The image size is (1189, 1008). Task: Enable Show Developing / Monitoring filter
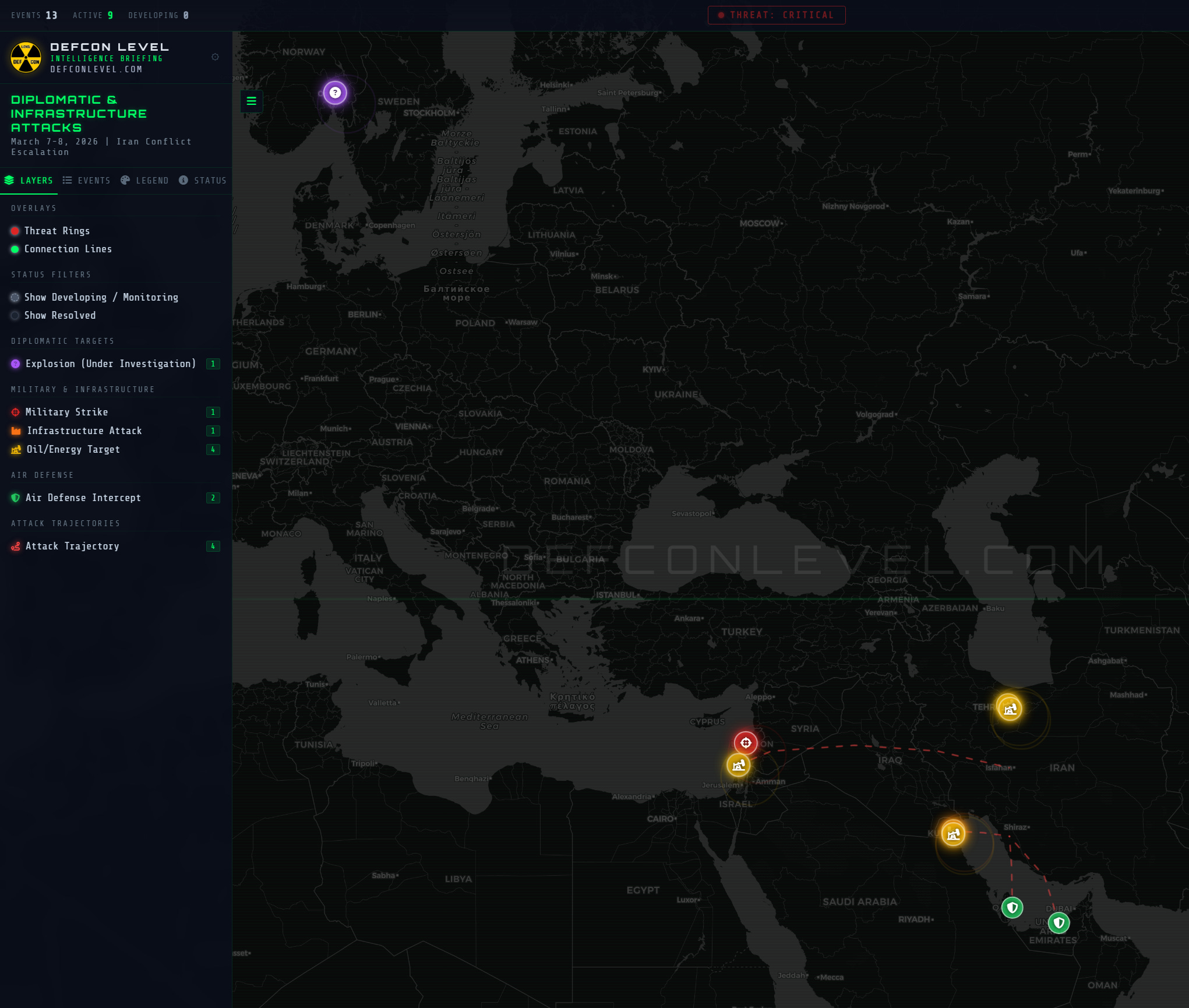(101, 297)
